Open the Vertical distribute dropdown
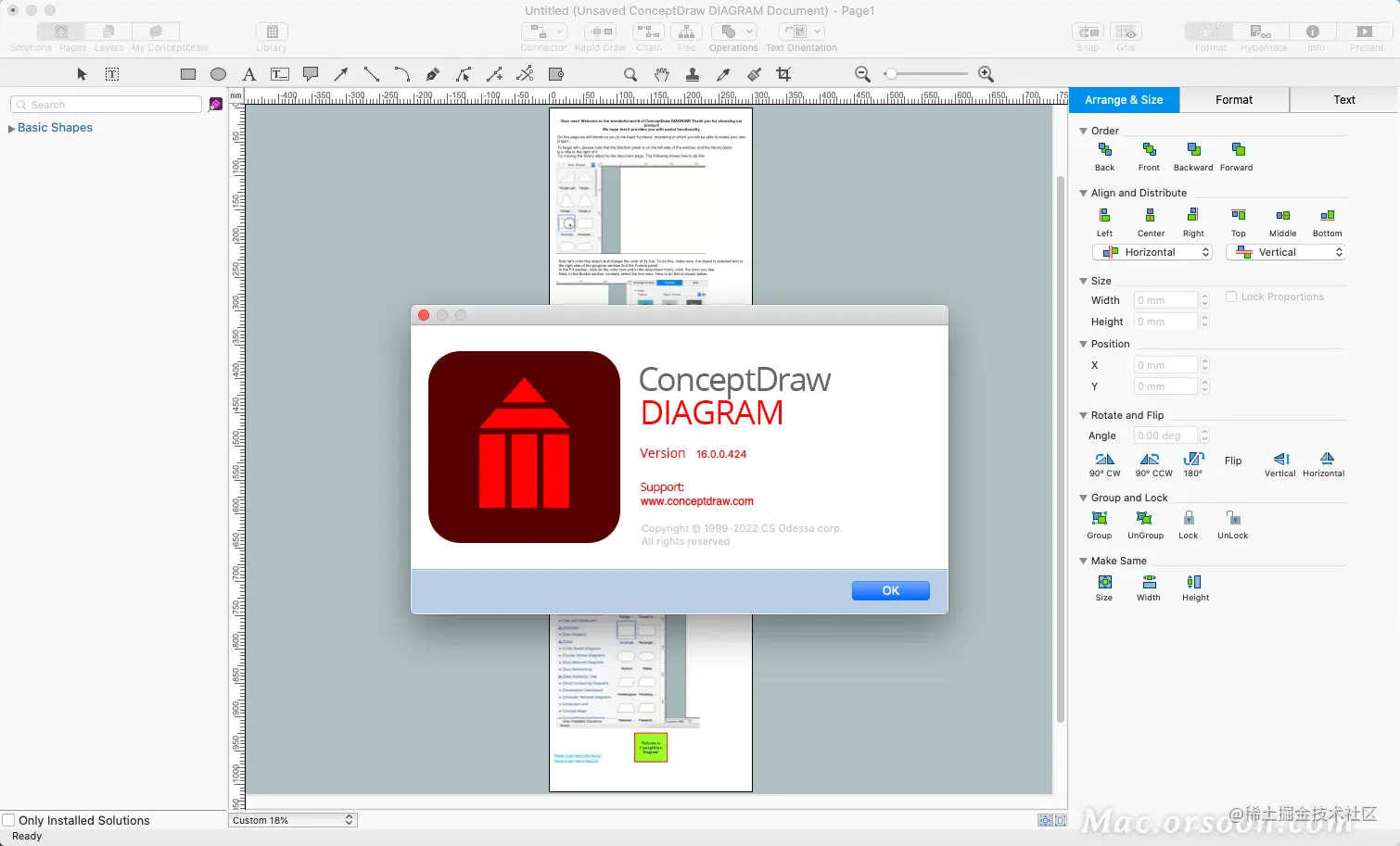Viewport: 1400px width, 846px height. click(x=1286, y=252)
